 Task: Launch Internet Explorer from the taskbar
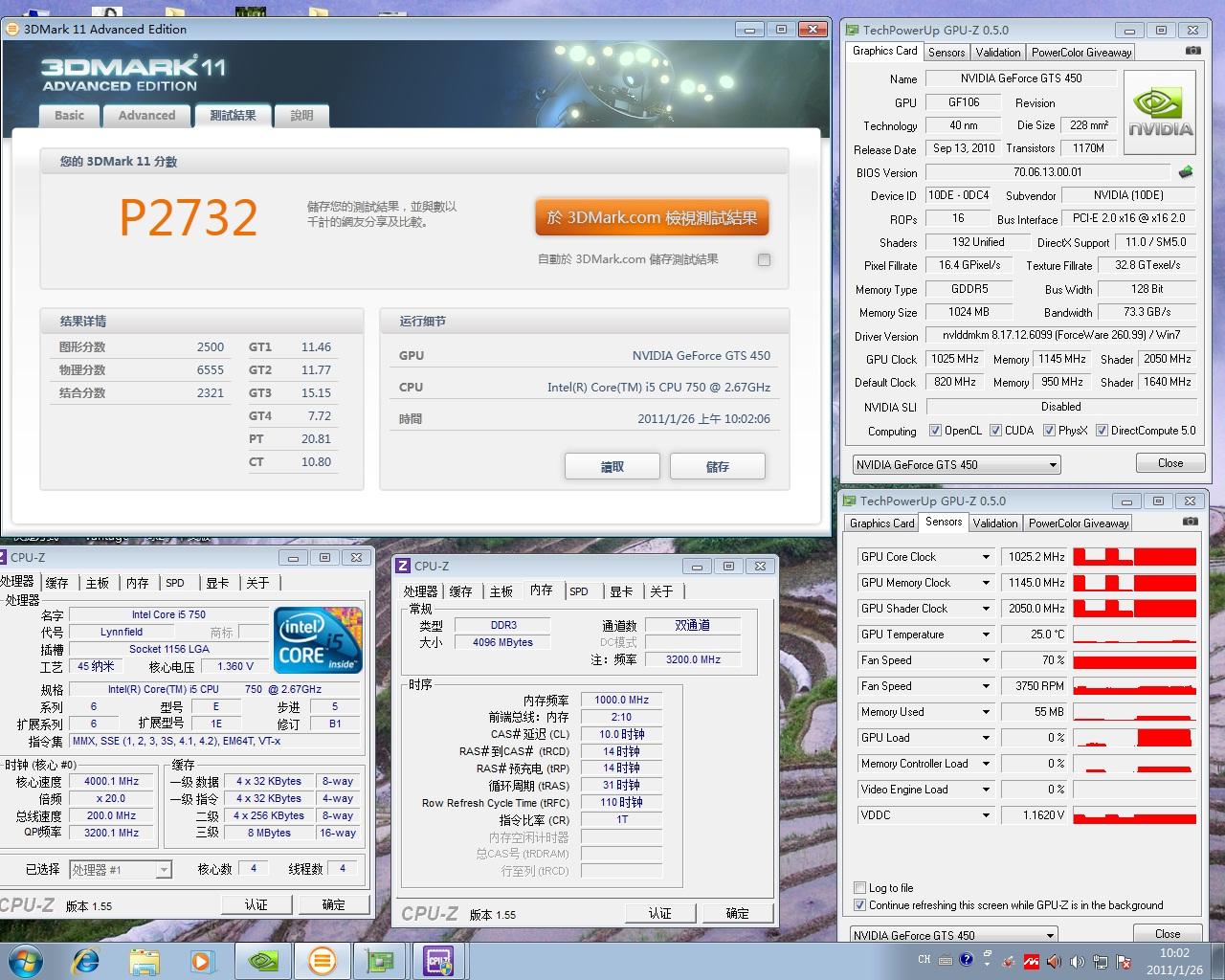86,960
